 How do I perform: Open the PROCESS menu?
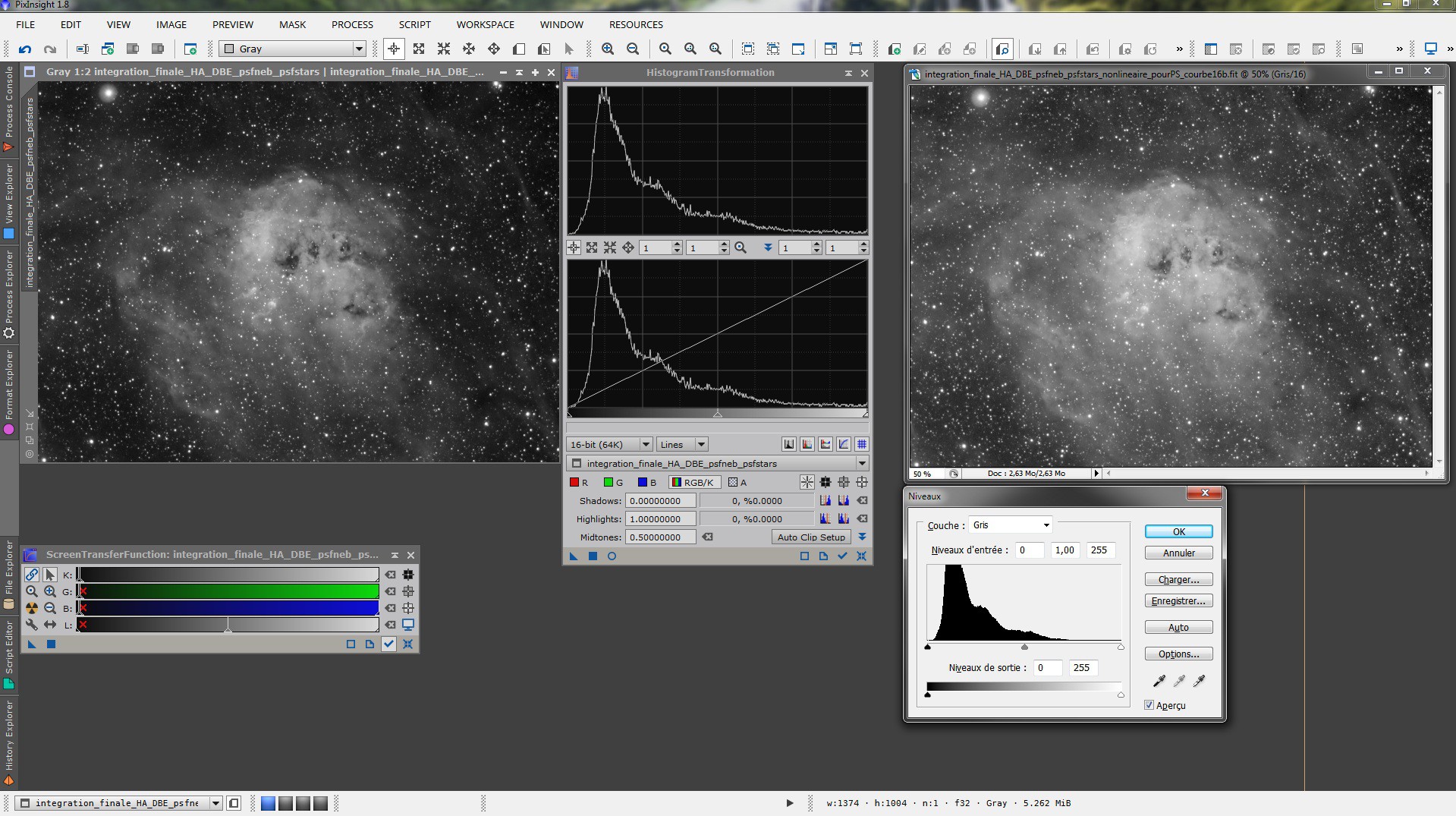point(352,24)
